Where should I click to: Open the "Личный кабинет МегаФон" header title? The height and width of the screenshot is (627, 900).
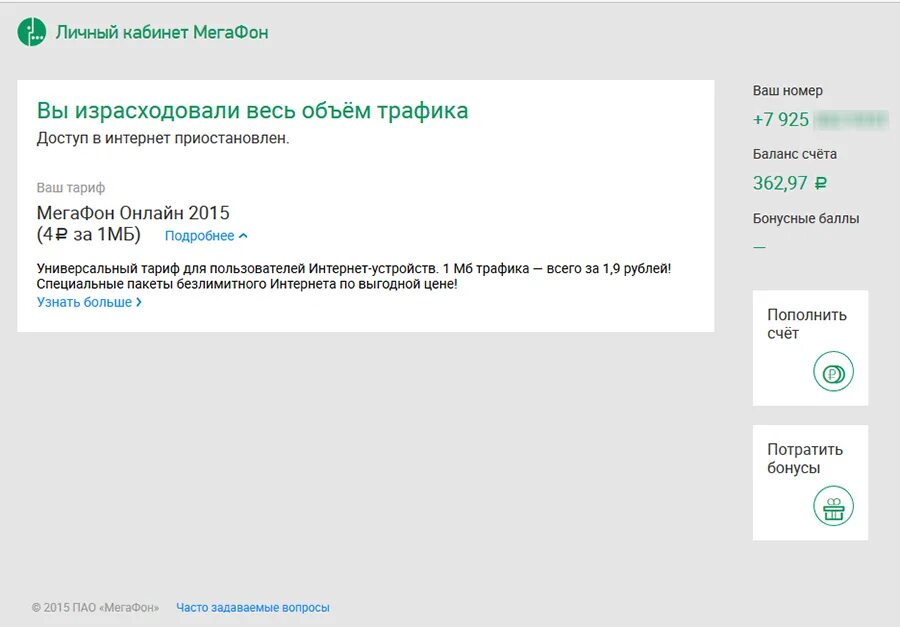coord(162,32)
